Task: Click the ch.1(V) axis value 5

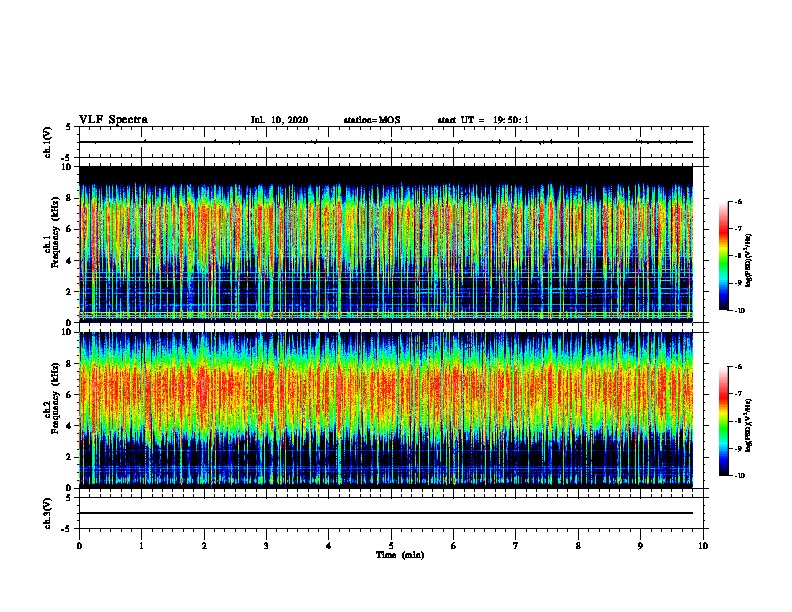Action: [x=69, y=127]
